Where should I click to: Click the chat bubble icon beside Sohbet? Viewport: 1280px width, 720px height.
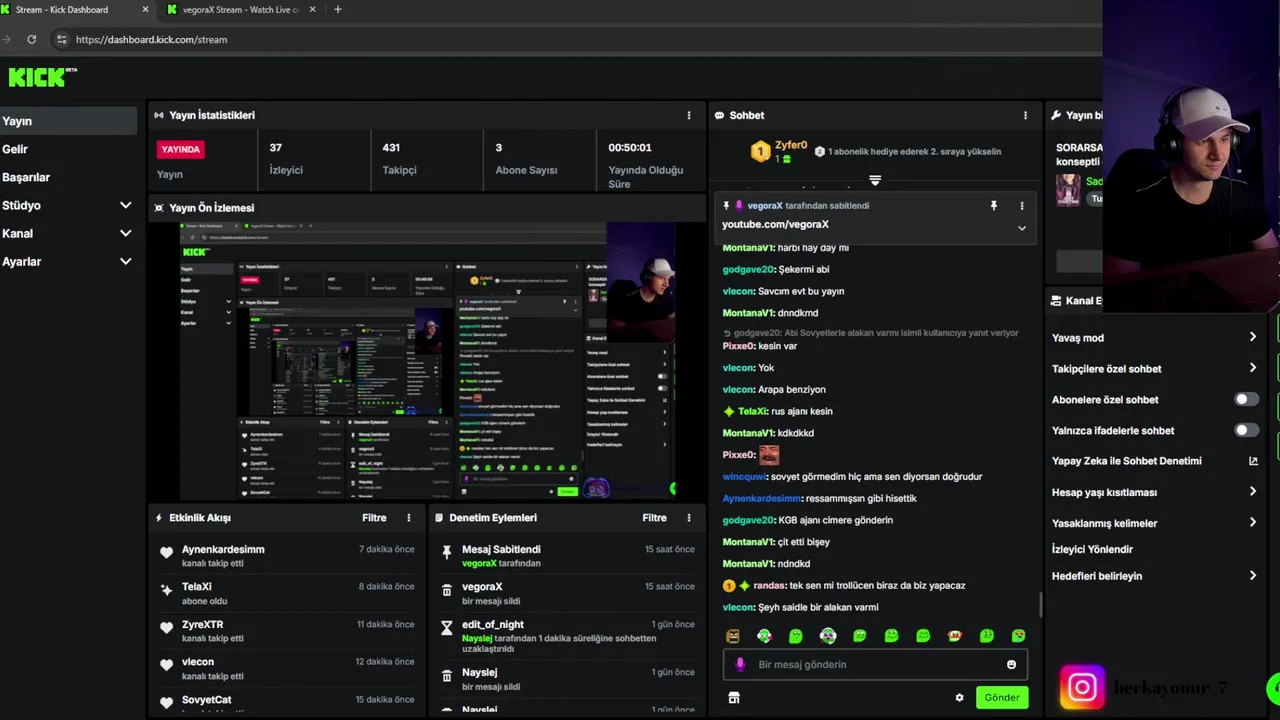pyautogui.click(x=719, y=115)
